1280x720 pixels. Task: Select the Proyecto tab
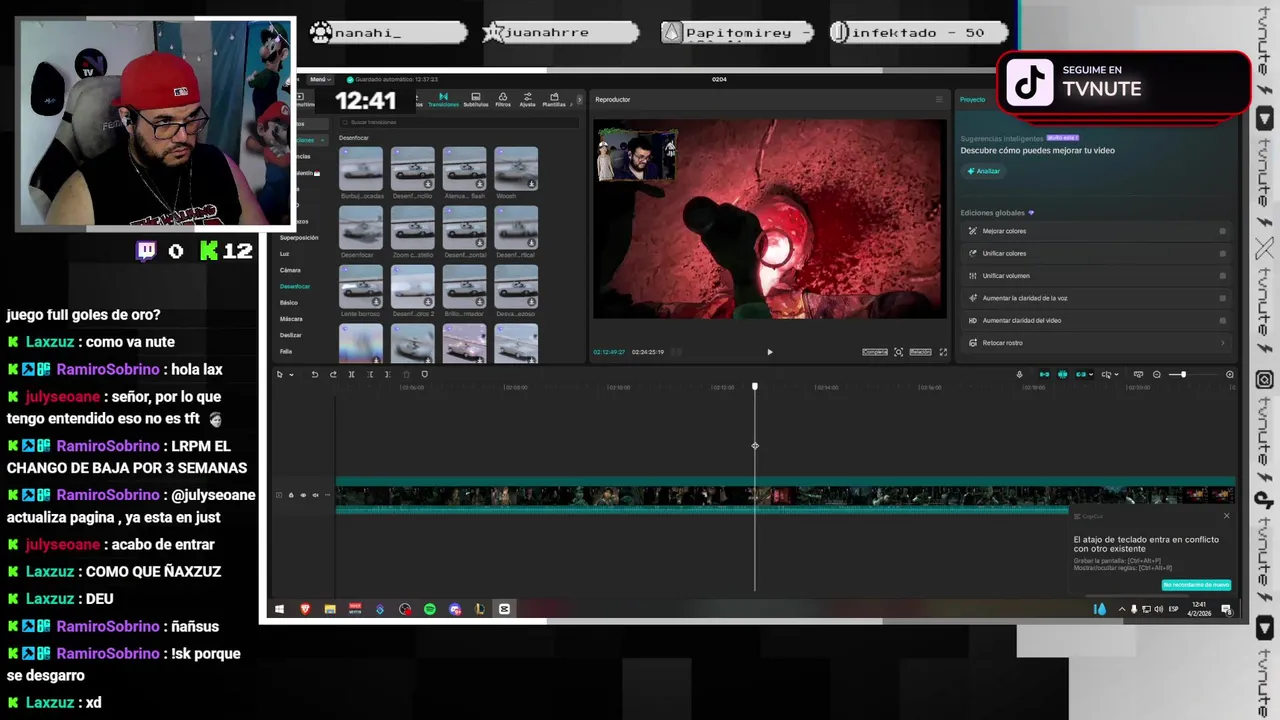(x=973, y=99)
